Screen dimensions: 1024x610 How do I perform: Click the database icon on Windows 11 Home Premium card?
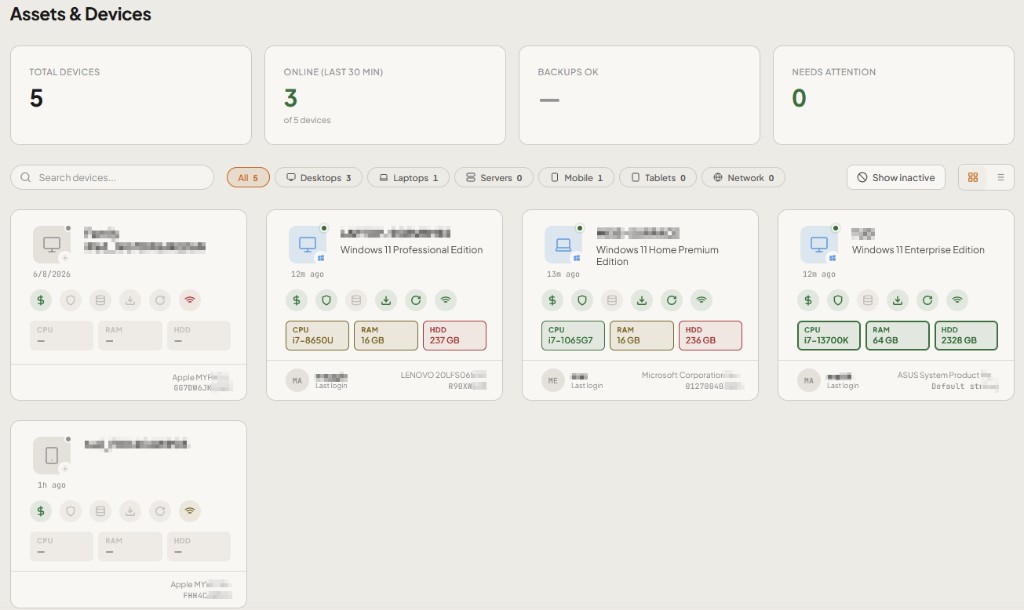(x=612, y=300)
